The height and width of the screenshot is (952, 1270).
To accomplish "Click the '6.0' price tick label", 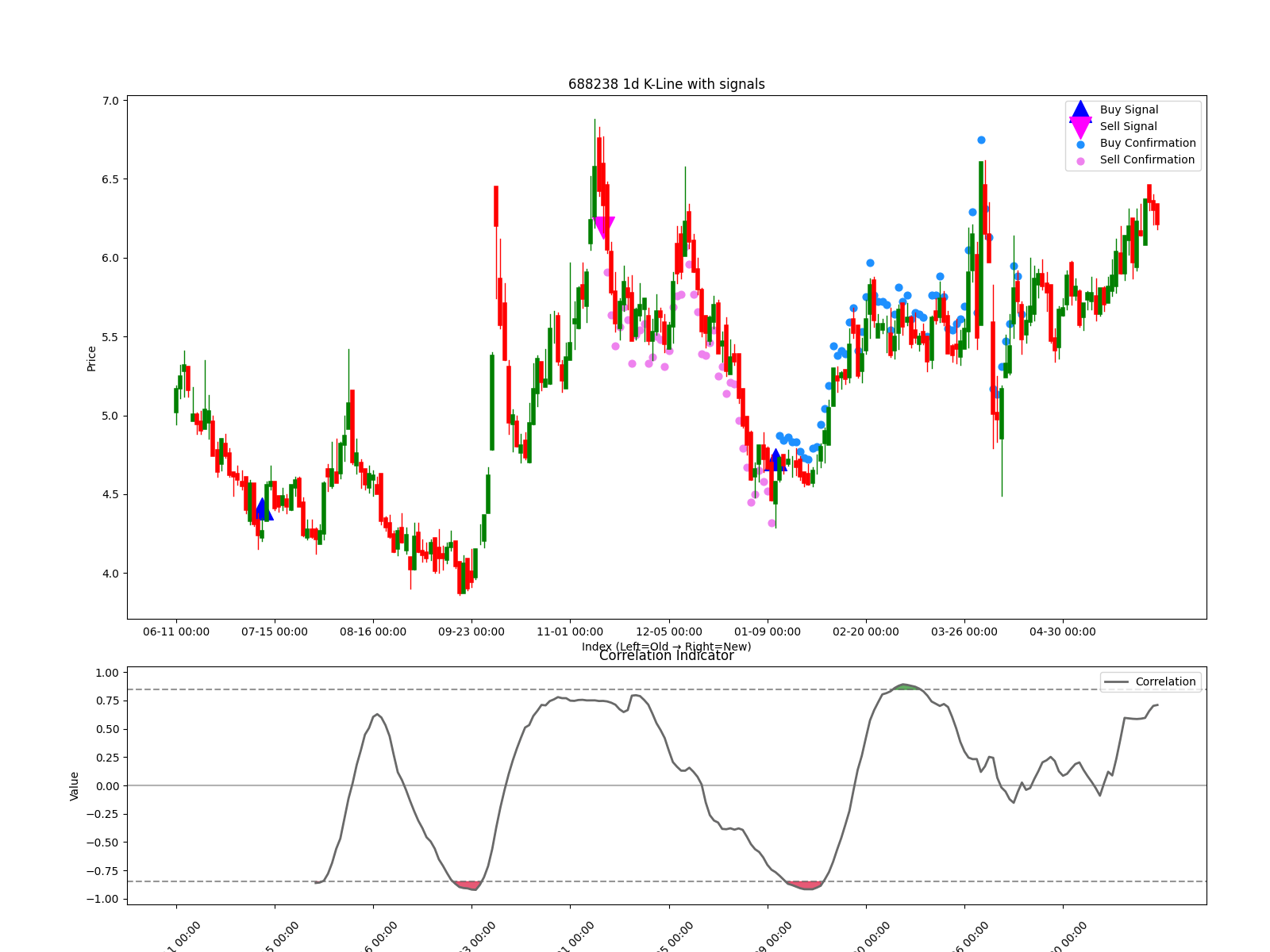I will [x=110, y=259].
